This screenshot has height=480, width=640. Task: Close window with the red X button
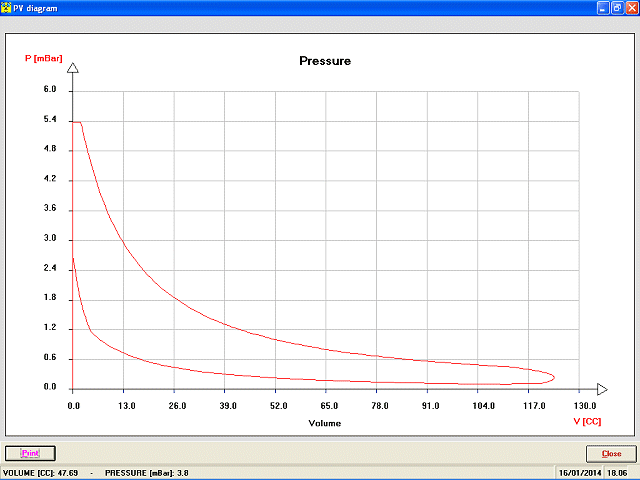[631, 8]
